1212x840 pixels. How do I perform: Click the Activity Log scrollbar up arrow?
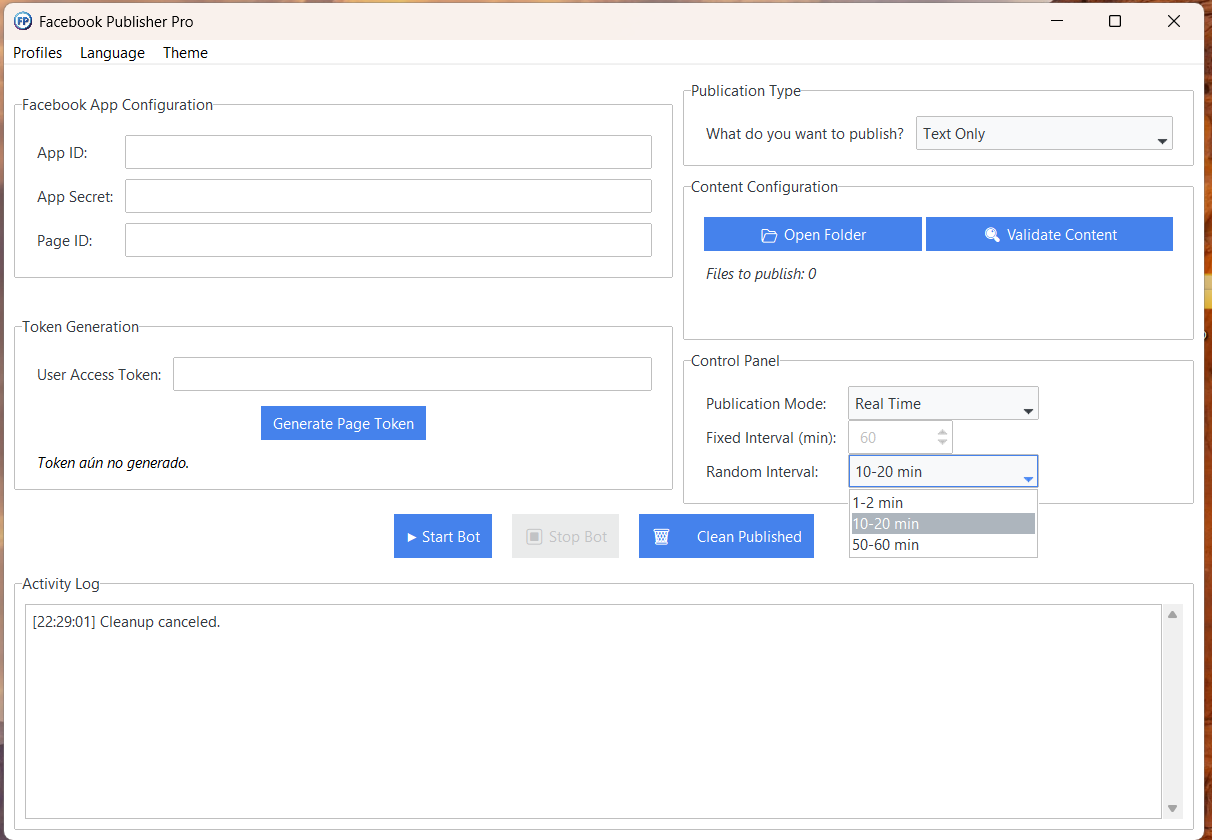coord(1173,614)
